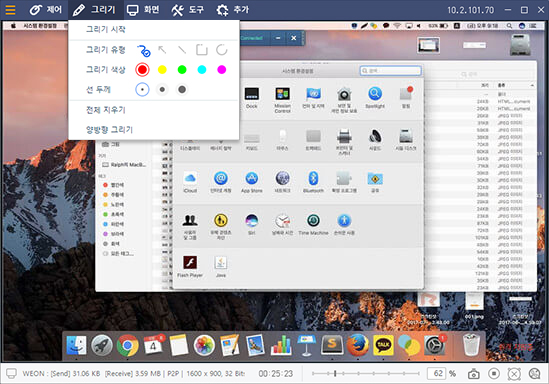Open Sublime Text from the Mac dock
This screenshot has width=549, height=384.
(x=332, y=345)
